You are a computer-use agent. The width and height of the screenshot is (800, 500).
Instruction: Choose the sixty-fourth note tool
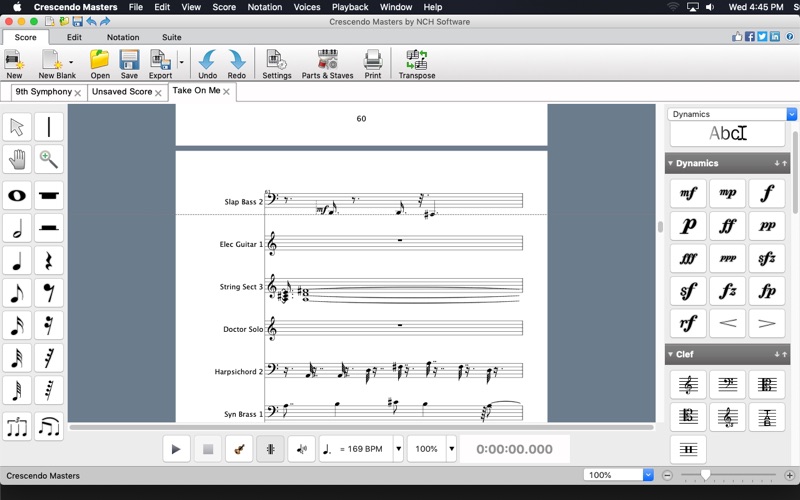click(x=17, y=390)
